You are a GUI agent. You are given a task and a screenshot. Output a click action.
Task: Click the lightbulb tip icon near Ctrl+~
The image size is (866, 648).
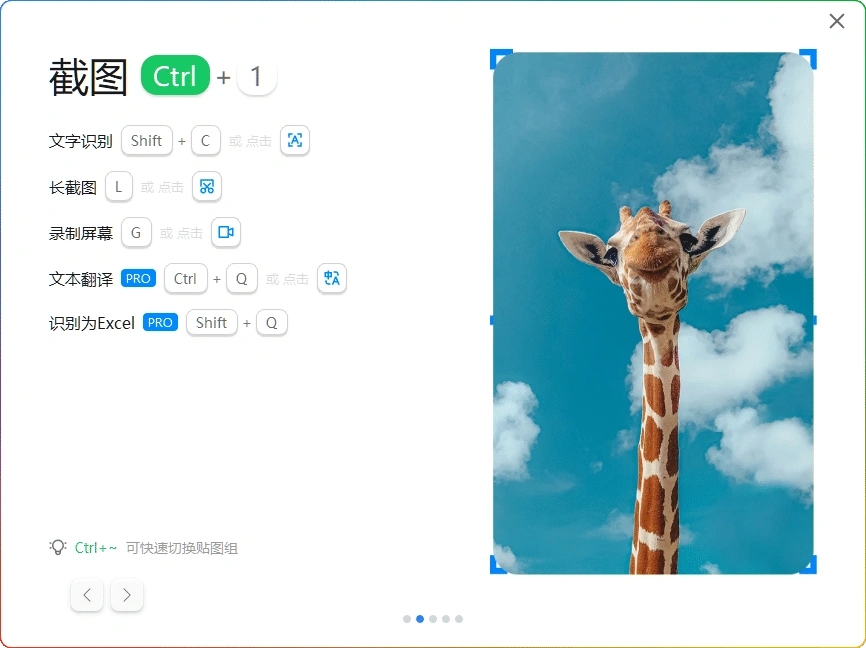point(57,547)
